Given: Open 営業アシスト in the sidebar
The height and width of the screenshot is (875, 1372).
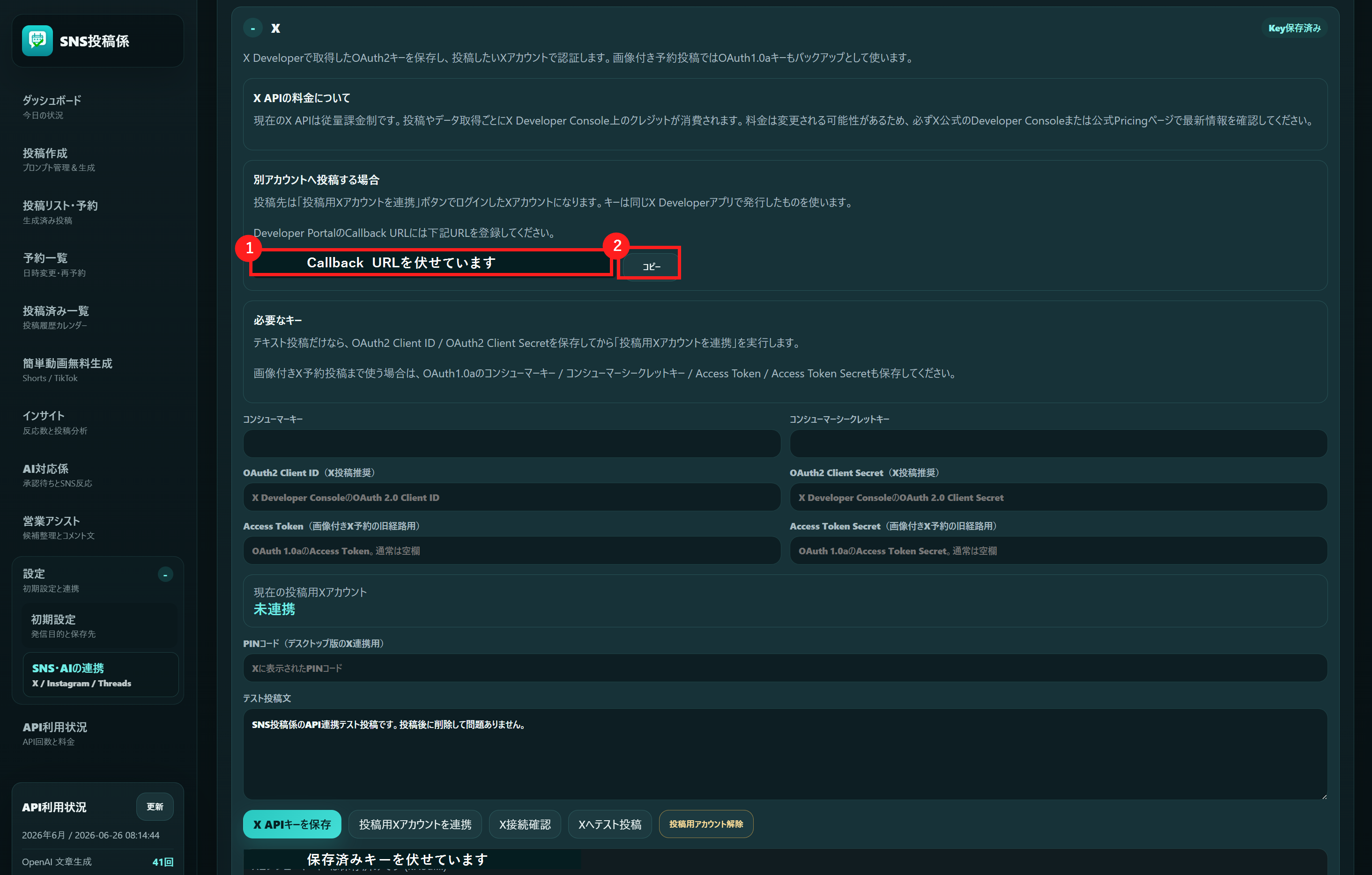Looking at the screenshot, I should pyautogui.click(x=97, y=527).
